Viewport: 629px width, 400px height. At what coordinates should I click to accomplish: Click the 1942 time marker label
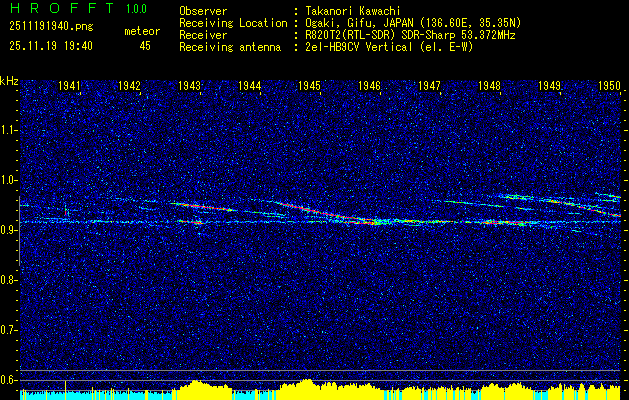(x=129, y=86)
